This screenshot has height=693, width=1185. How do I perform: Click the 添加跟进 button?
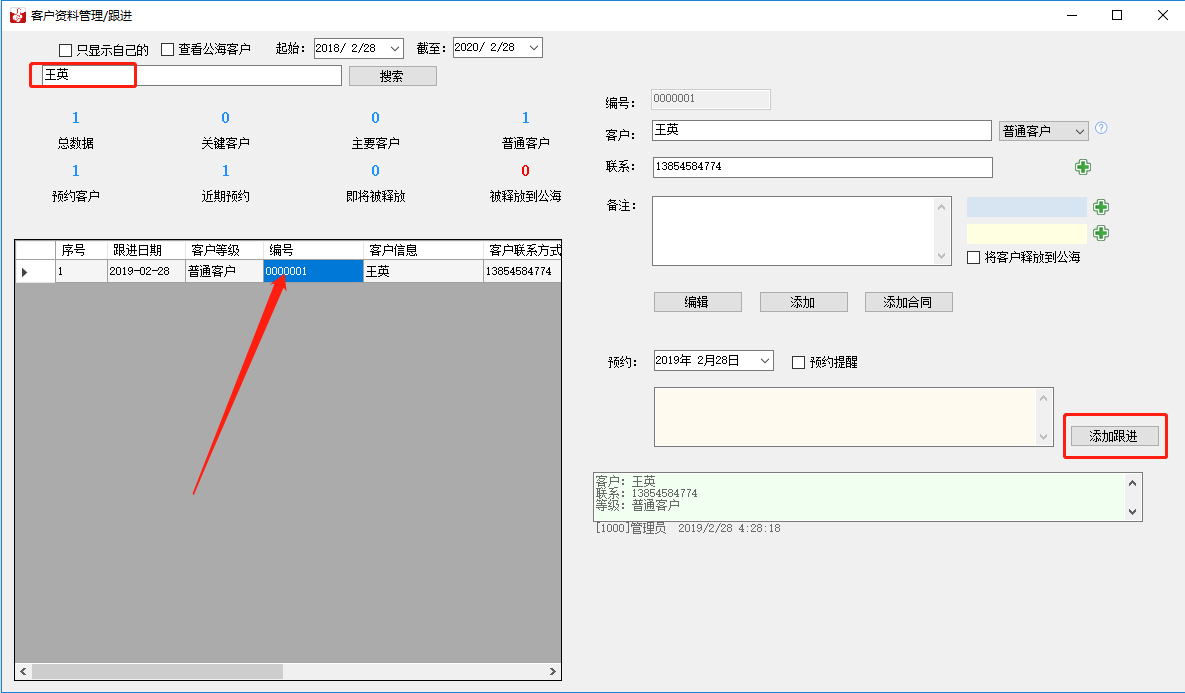click(1114, 436)
